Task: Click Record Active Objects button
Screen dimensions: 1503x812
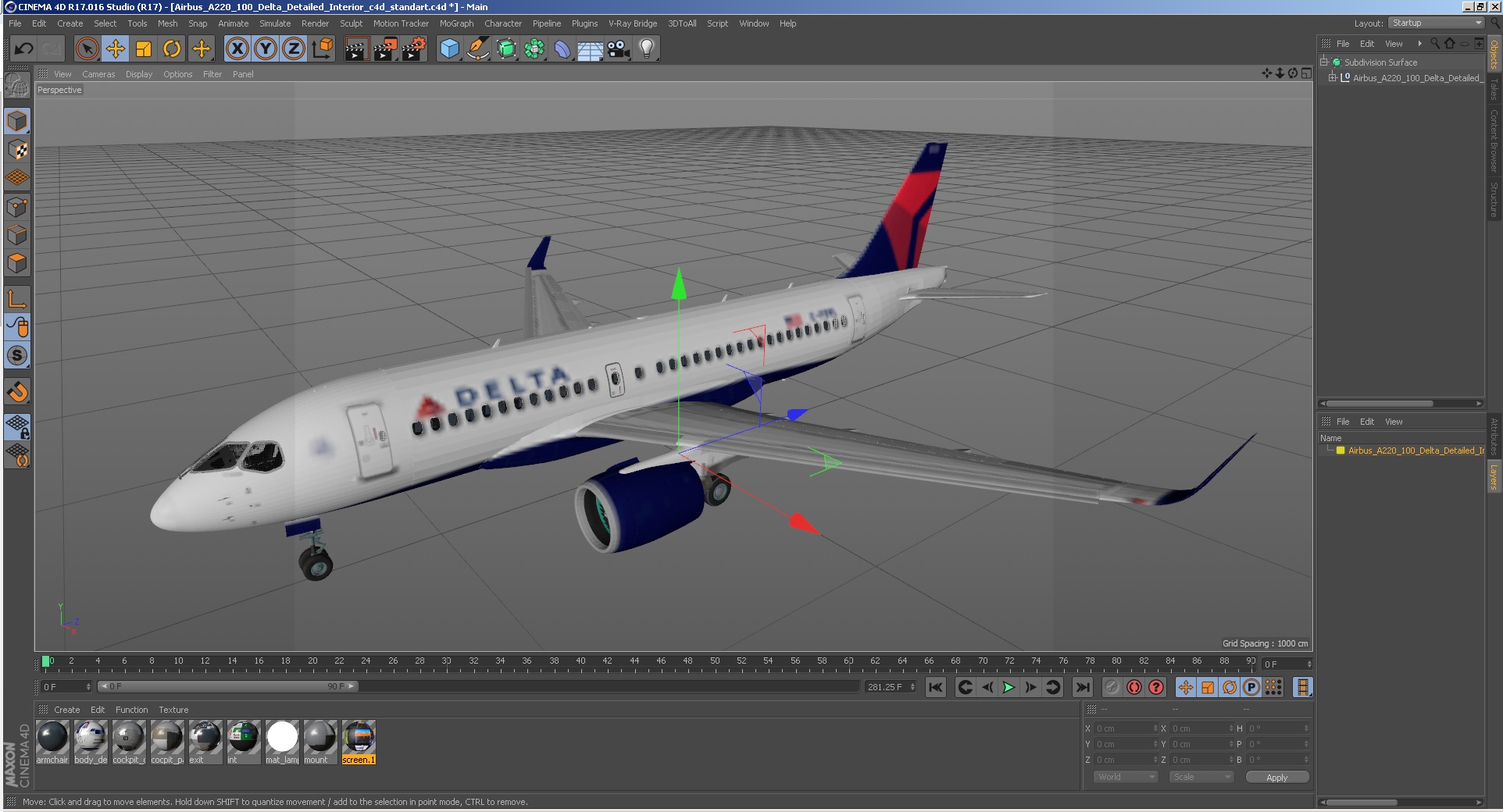Action: pyautogui.click(x=1112, y=687)
